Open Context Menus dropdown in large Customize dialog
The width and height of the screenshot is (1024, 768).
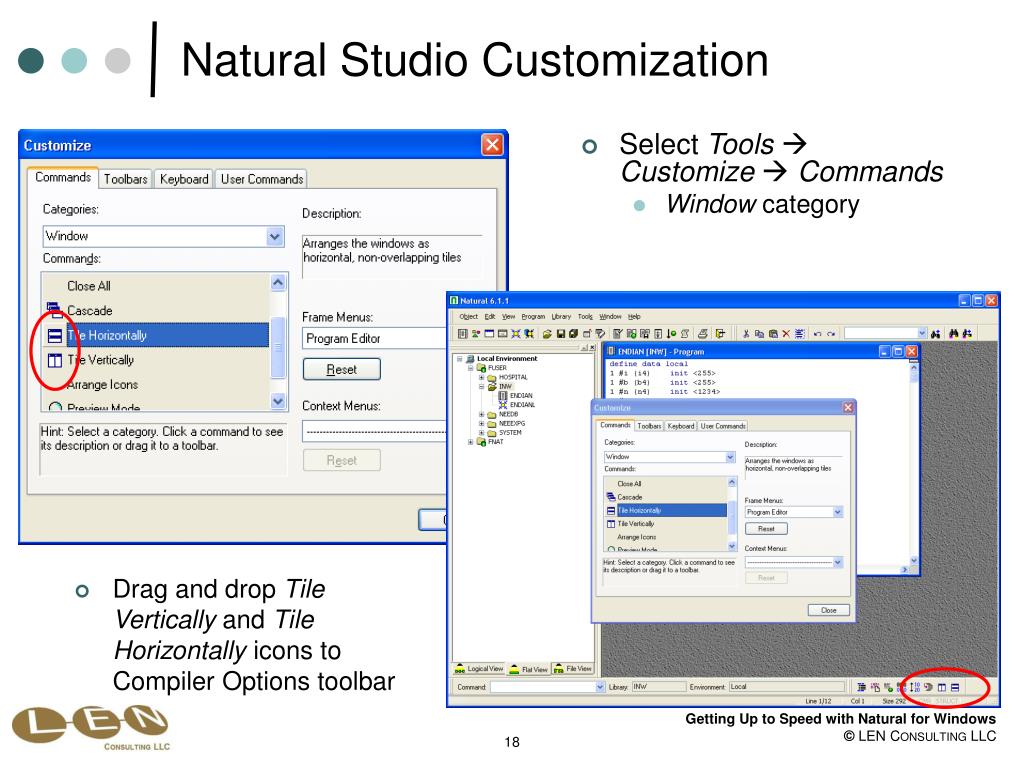point(374,432)
